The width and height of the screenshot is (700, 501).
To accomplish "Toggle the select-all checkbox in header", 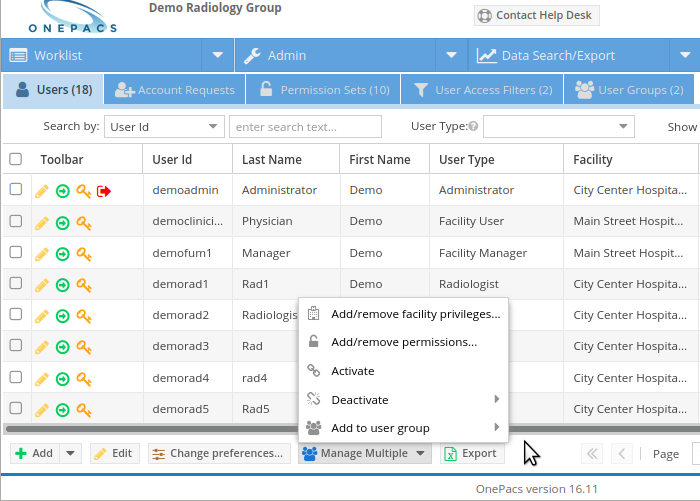I will coord(16,159).
